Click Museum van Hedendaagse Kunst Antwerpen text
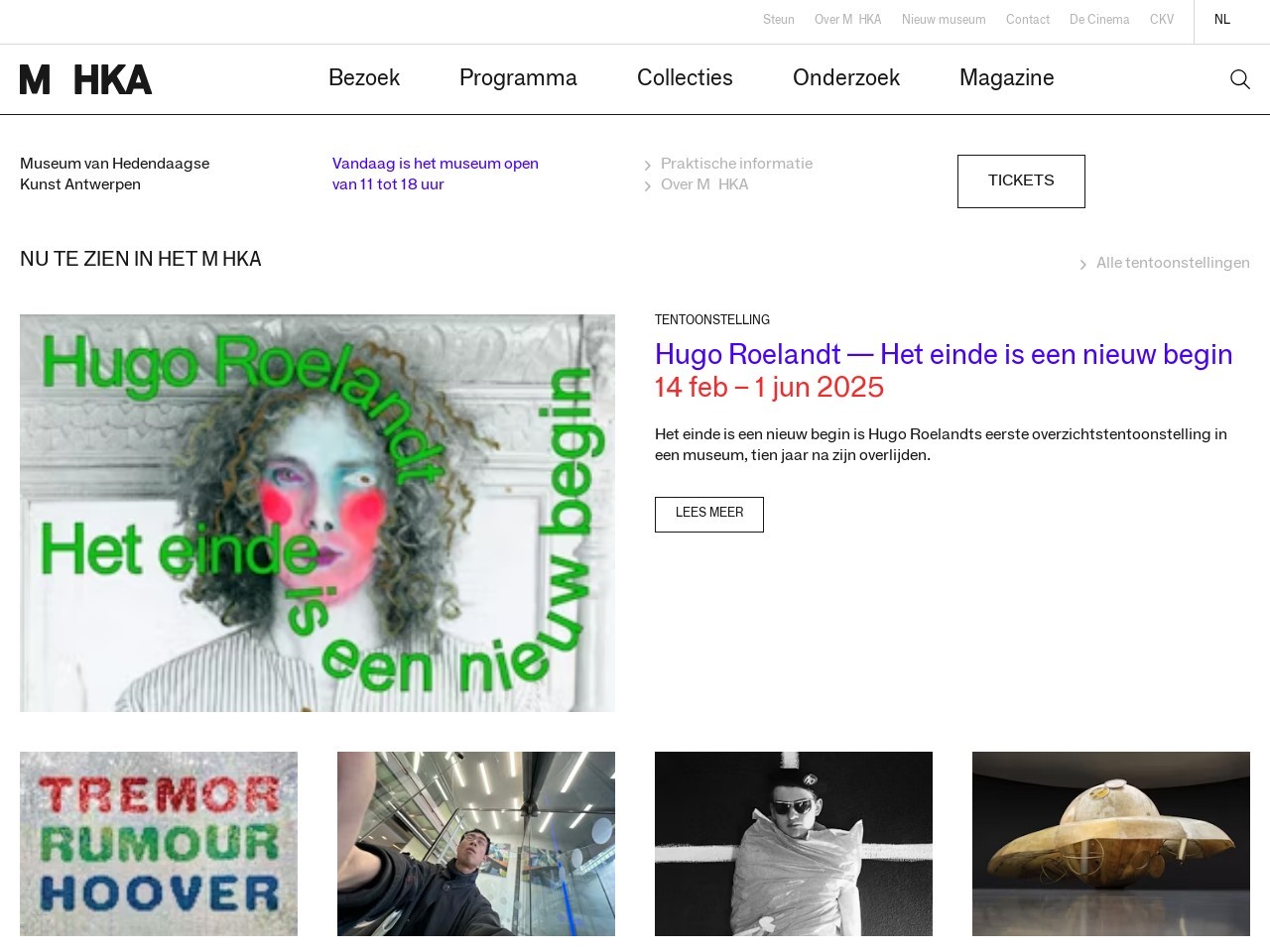1270x952 pixels. pos(115,175)
